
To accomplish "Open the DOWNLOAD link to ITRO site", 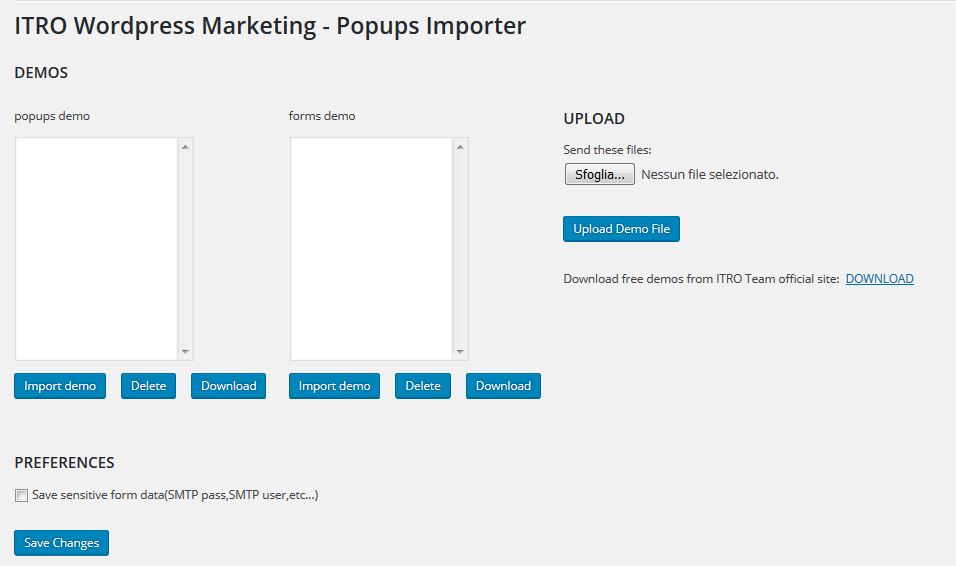I will pos(879,279).
